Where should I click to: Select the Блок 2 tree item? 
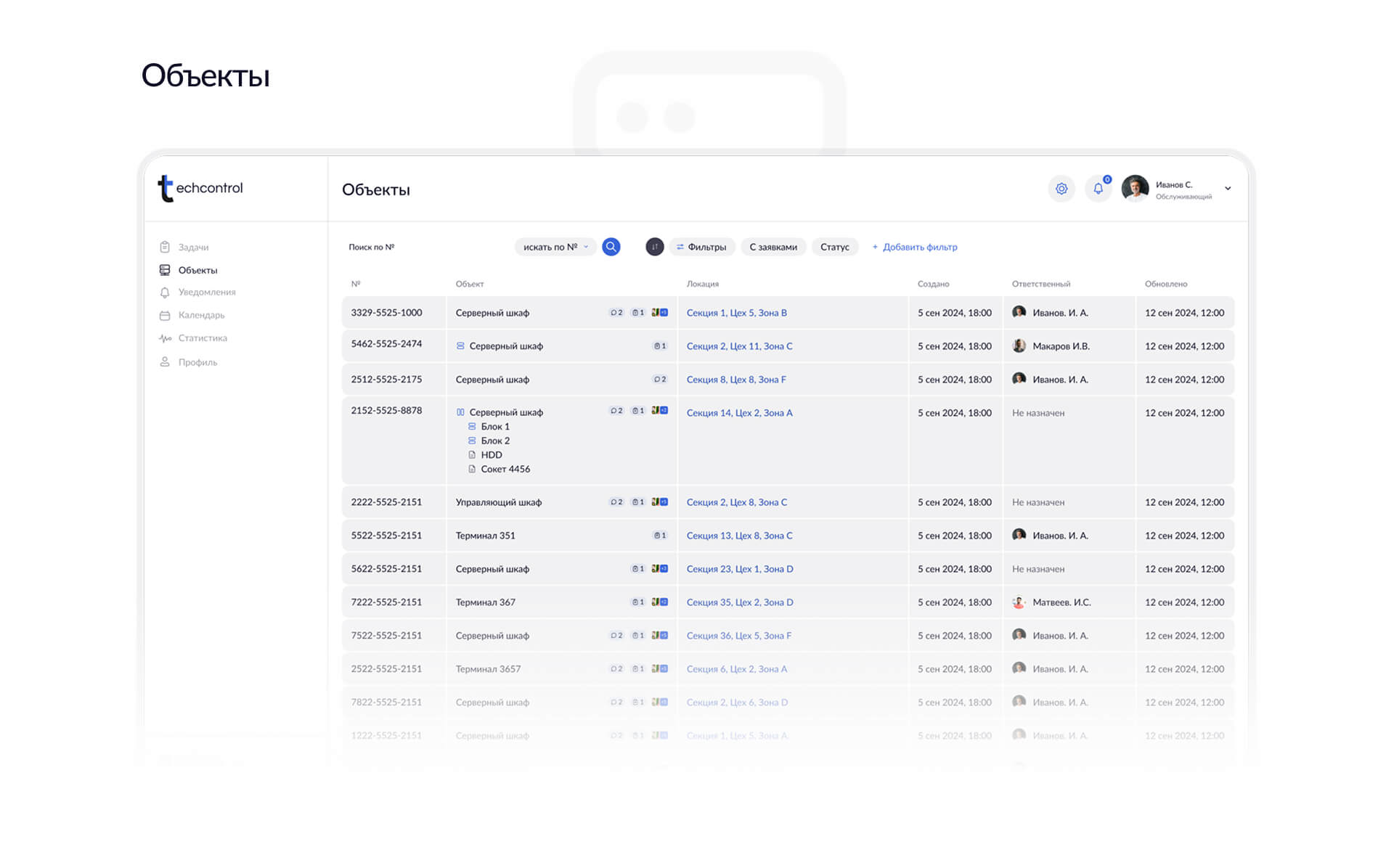pyautogui.click(x=495, y=441)
